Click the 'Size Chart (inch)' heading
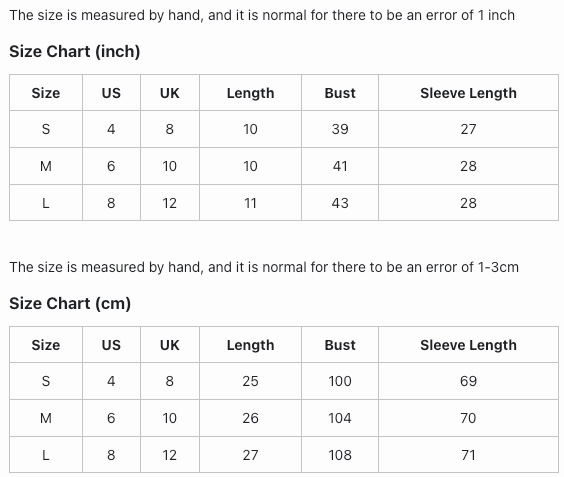This screenshot has height=477, width=564. point(74,51)
